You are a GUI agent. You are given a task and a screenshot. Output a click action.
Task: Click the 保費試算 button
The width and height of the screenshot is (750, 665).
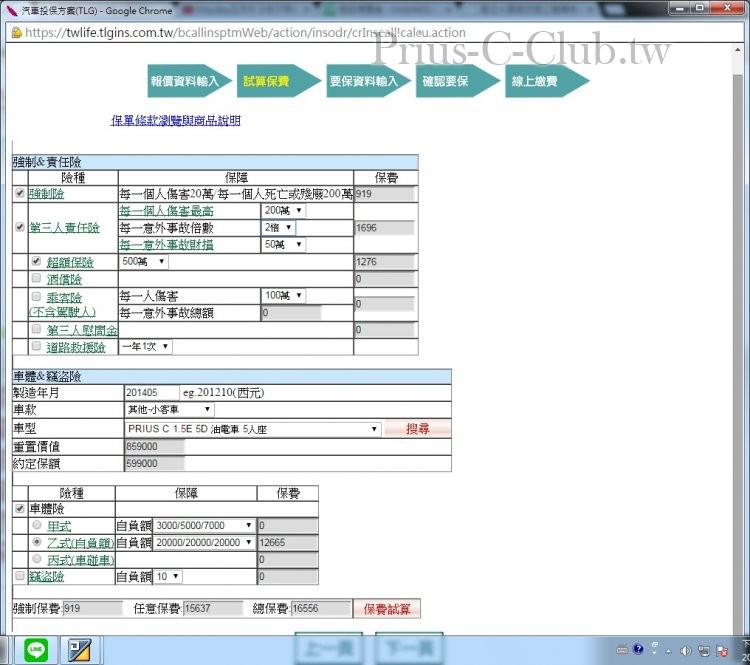pos(387,609)
